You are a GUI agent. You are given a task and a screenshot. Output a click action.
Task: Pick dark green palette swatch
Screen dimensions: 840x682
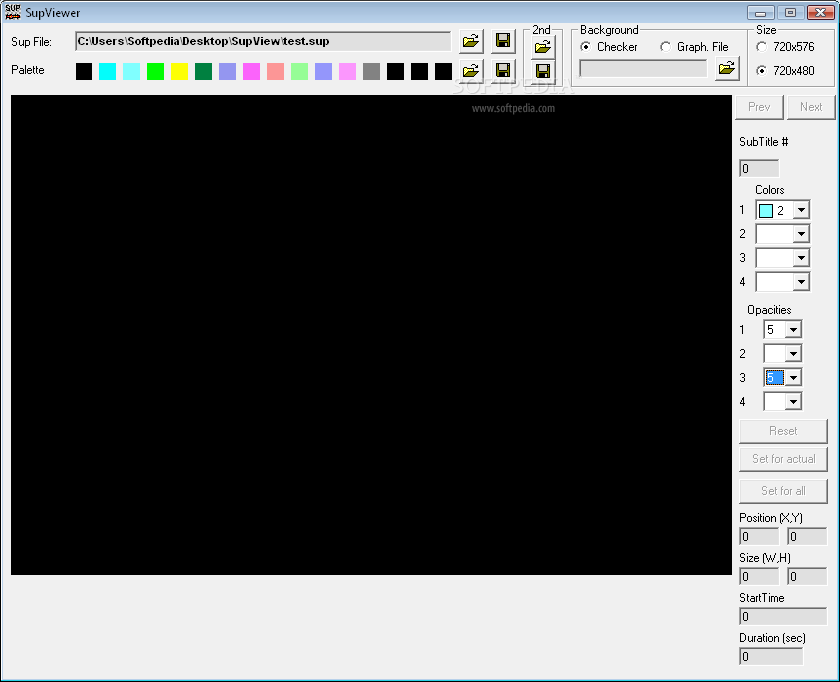pyautogui.click(x=204, y=71)
